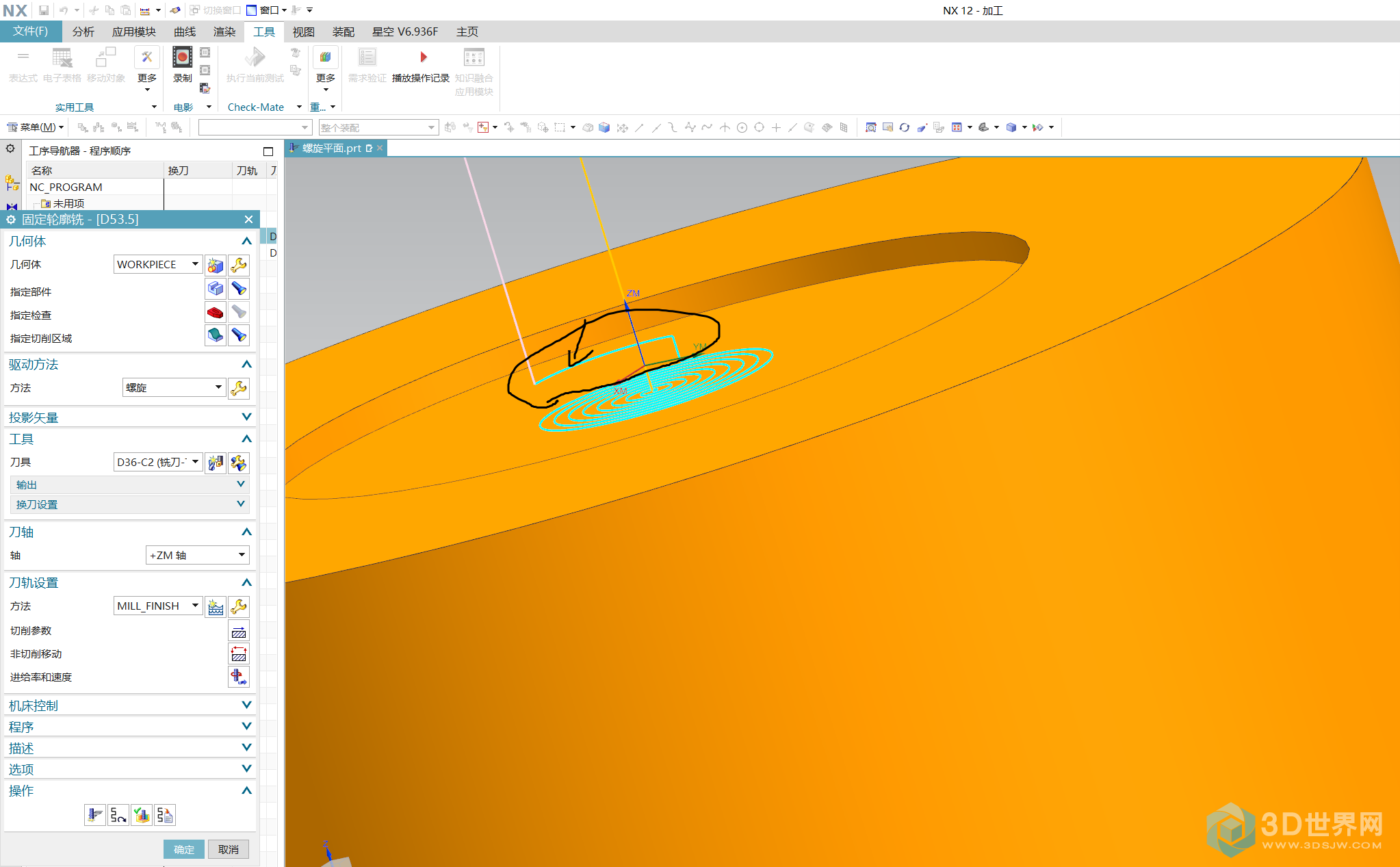This screenshot has width=1400, height=867.
Task: Open Non-cutting Moves (非切削移动) icon
Action: tap(239, 654)
